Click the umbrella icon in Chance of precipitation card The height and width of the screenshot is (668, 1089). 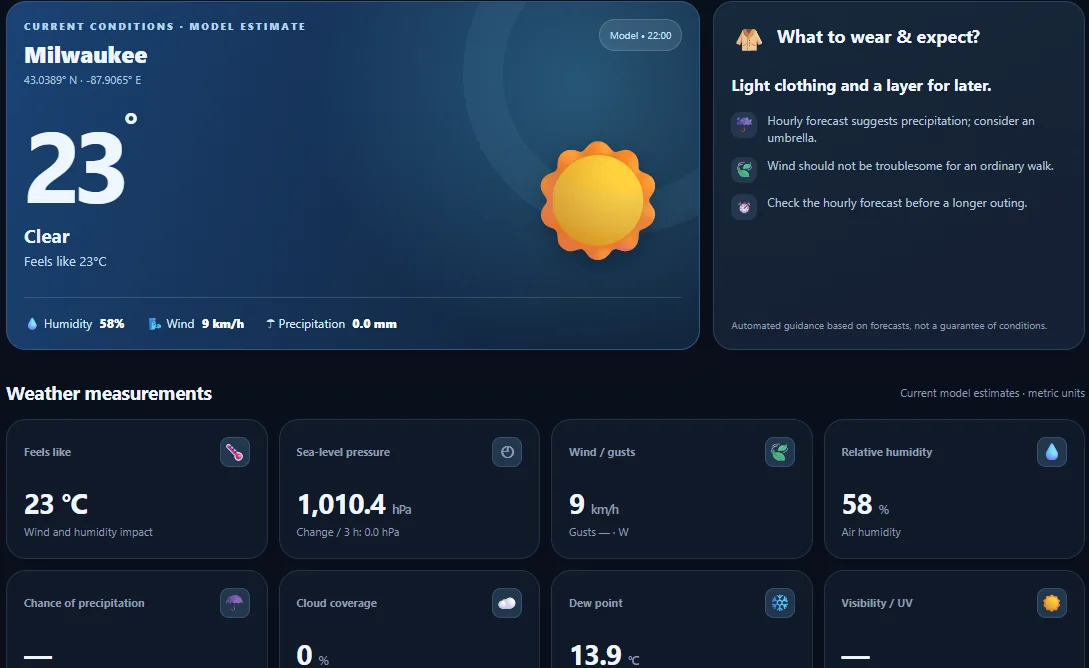click(x=235, y=603)
